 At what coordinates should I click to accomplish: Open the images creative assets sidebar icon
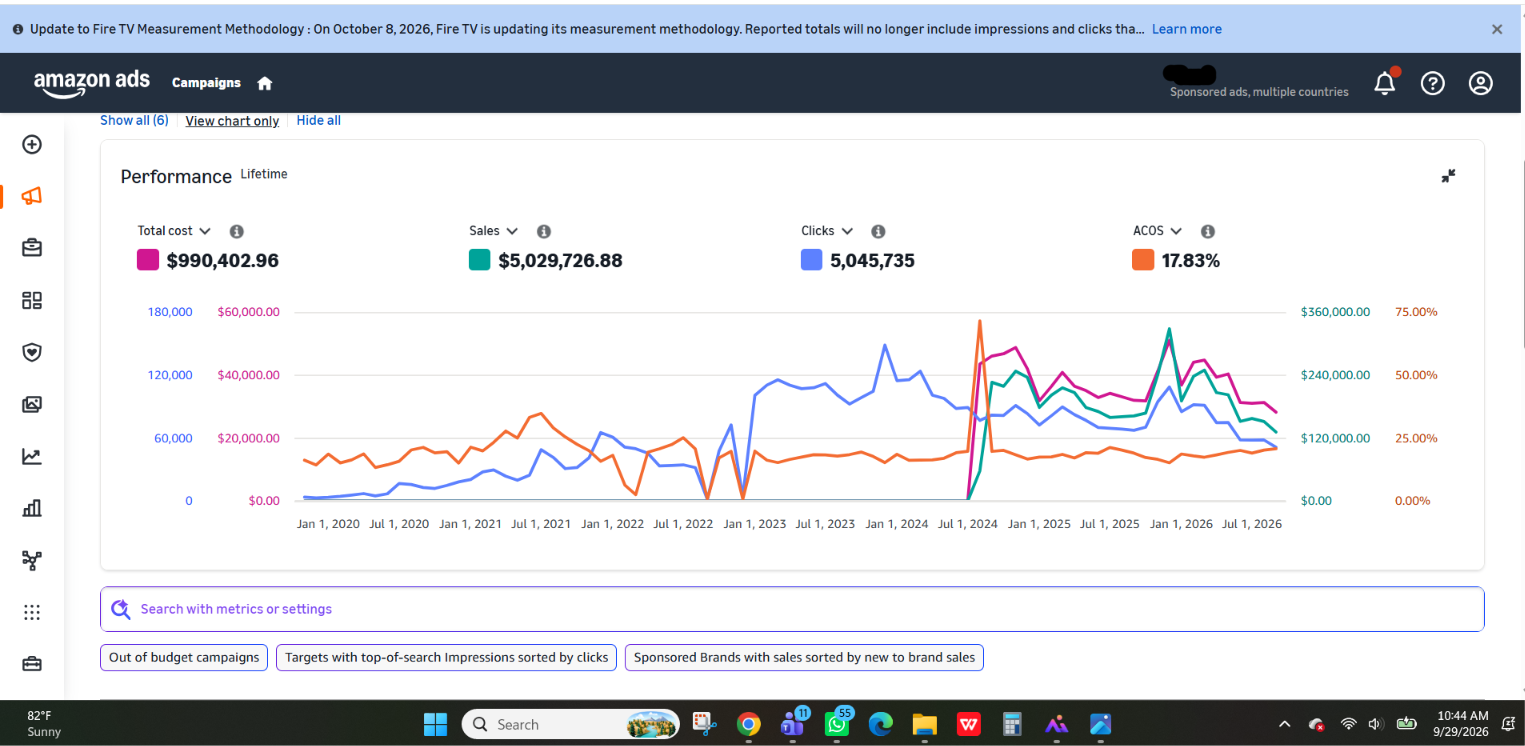pos(32,404)
